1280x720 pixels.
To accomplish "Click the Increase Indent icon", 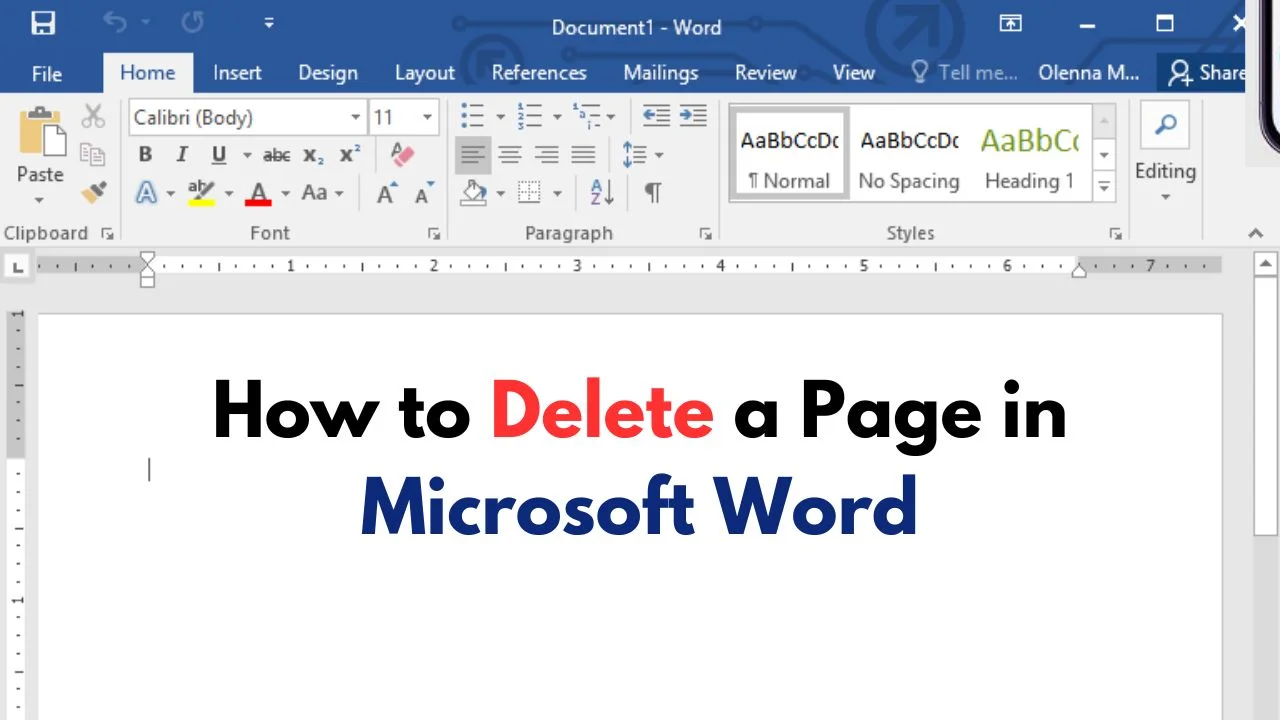I will (693, 116).
